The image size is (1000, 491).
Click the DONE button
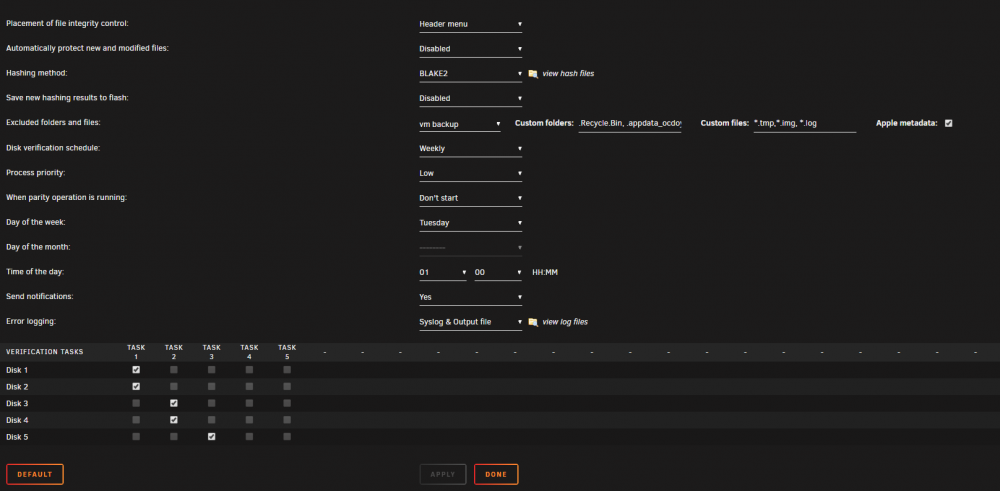point(496,474)
